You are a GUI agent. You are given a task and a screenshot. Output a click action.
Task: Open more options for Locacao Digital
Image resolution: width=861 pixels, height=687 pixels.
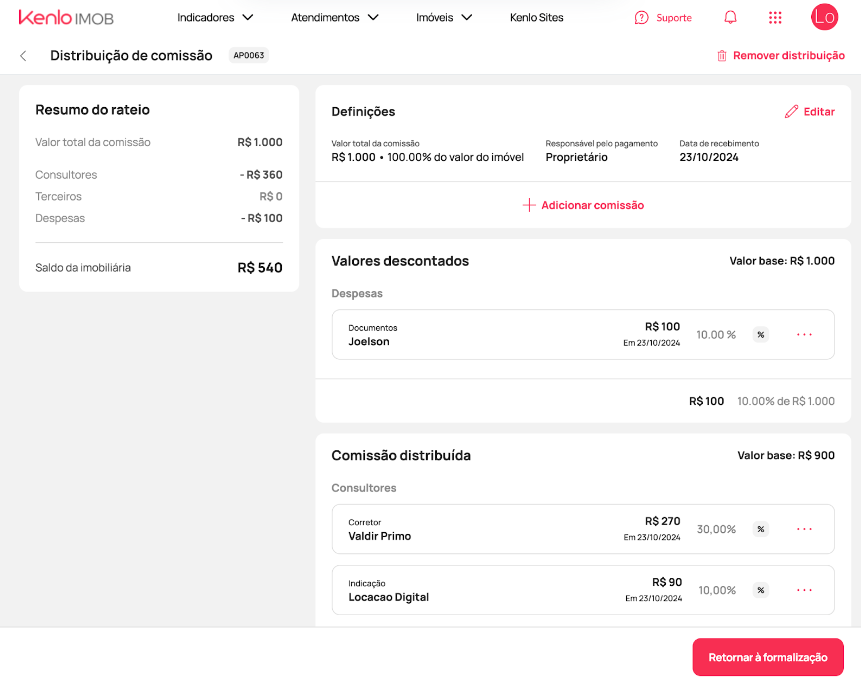(x=804, y=590)
